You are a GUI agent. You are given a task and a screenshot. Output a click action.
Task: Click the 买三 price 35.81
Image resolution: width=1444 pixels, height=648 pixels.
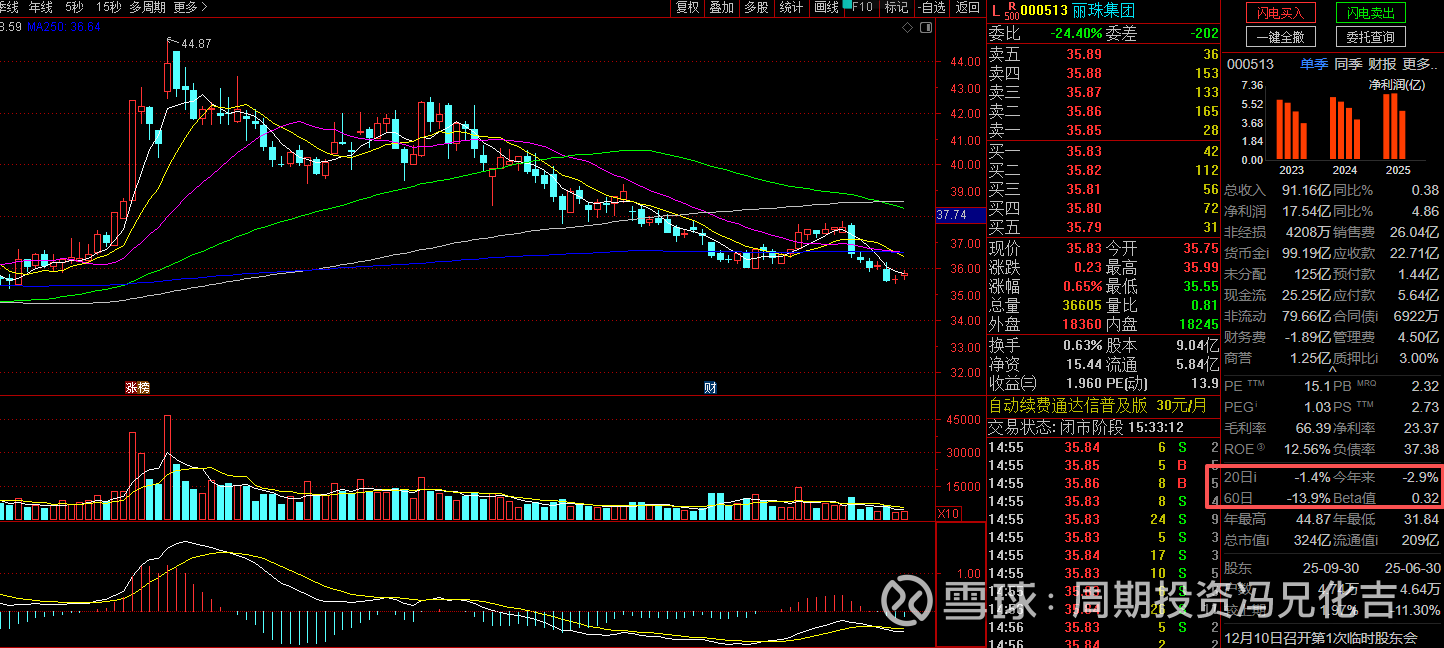pyautogui.click(x=1083, y=189)
